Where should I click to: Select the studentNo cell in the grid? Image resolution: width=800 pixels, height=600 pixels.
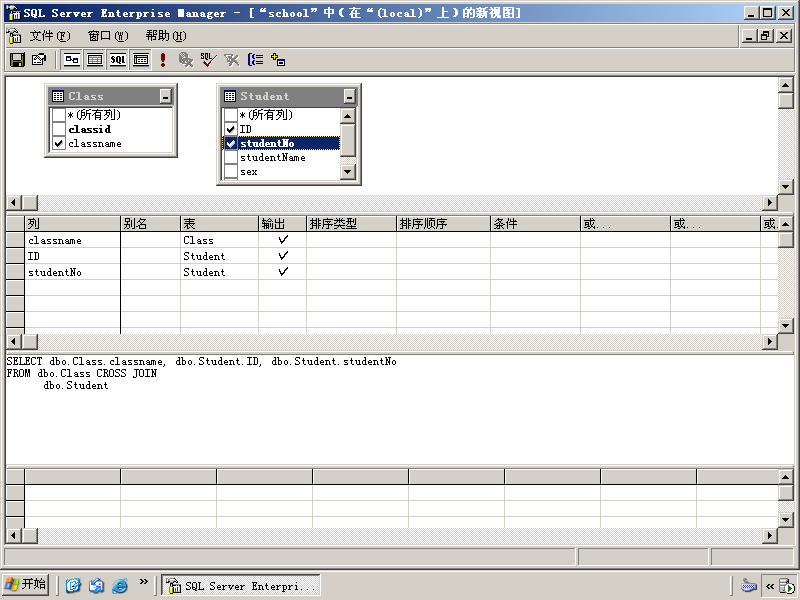(x=72, y=272)
